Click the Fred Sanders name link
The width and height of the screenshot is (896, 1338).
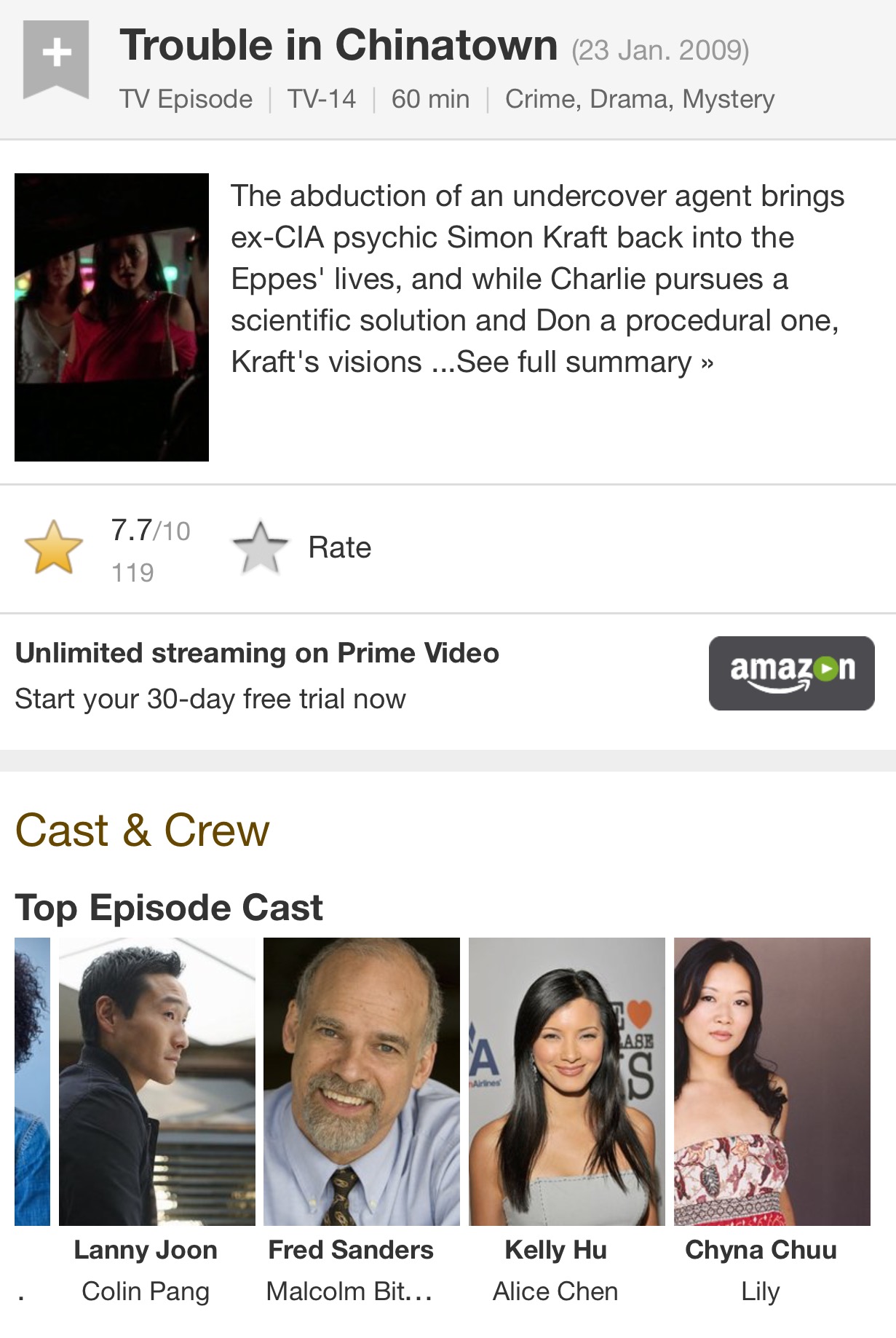pyautogui.click(x=351, y=1250)
